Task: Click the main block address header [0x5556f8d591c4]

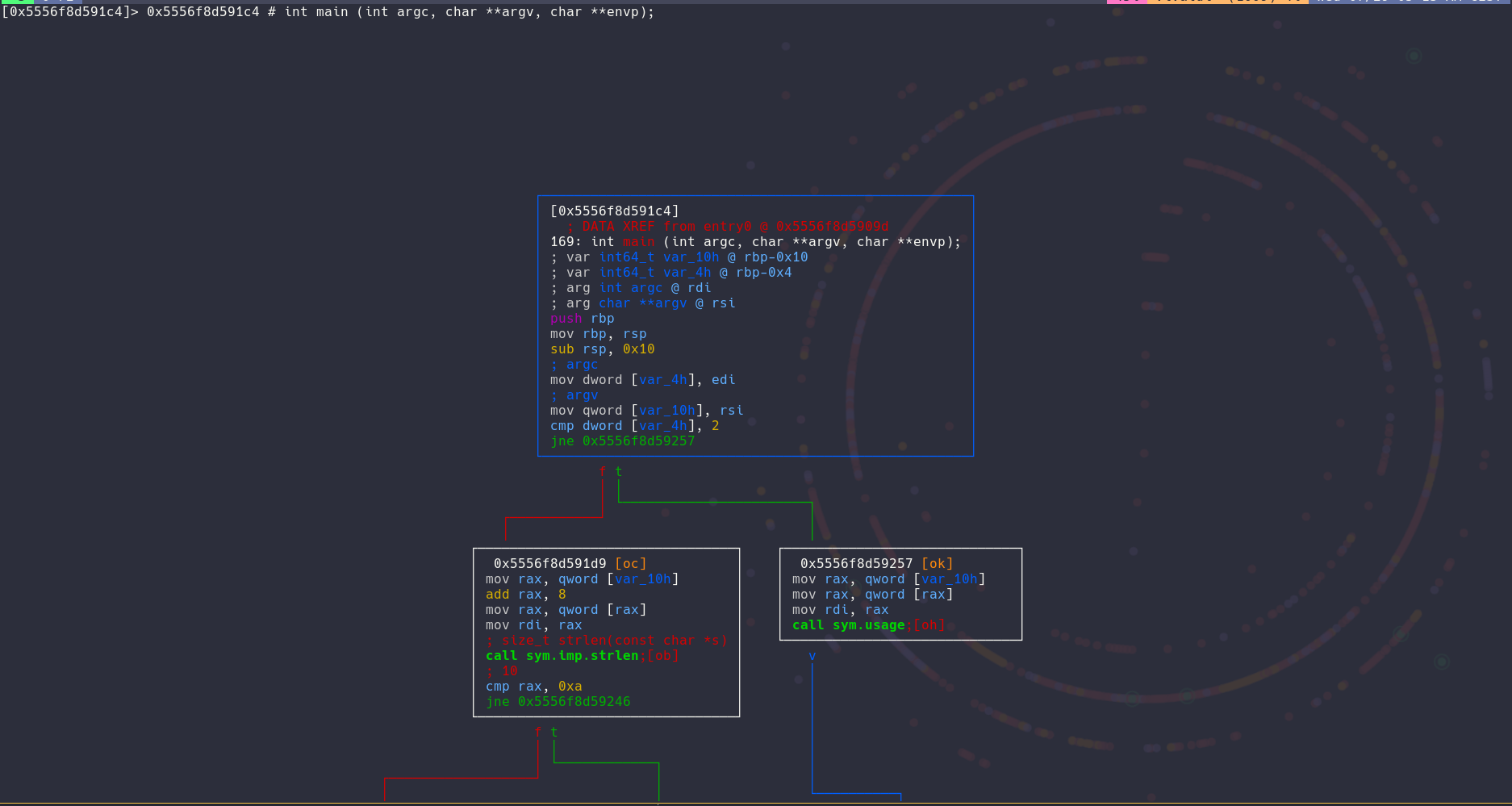Action: tap(614, 211)
